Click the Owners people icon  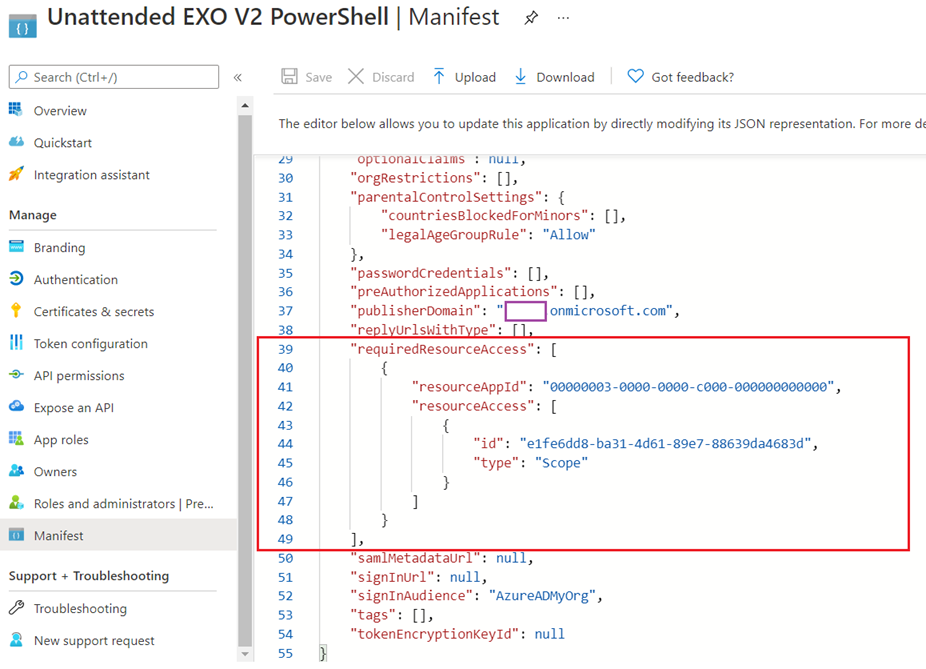coord(16,470)
